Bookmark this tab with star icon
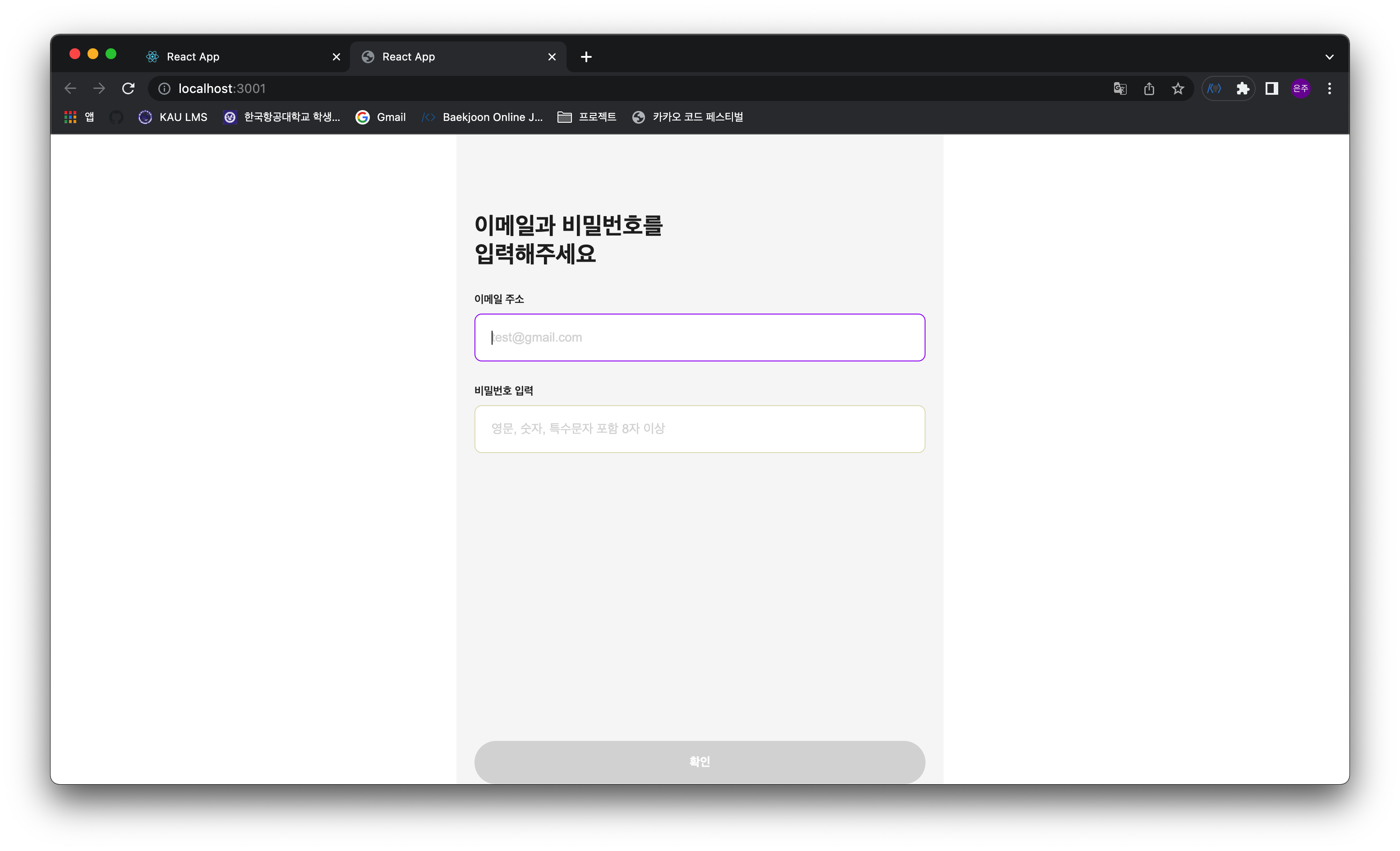The width and height of the screenshot is (1400, 851). coord(1178,88)
